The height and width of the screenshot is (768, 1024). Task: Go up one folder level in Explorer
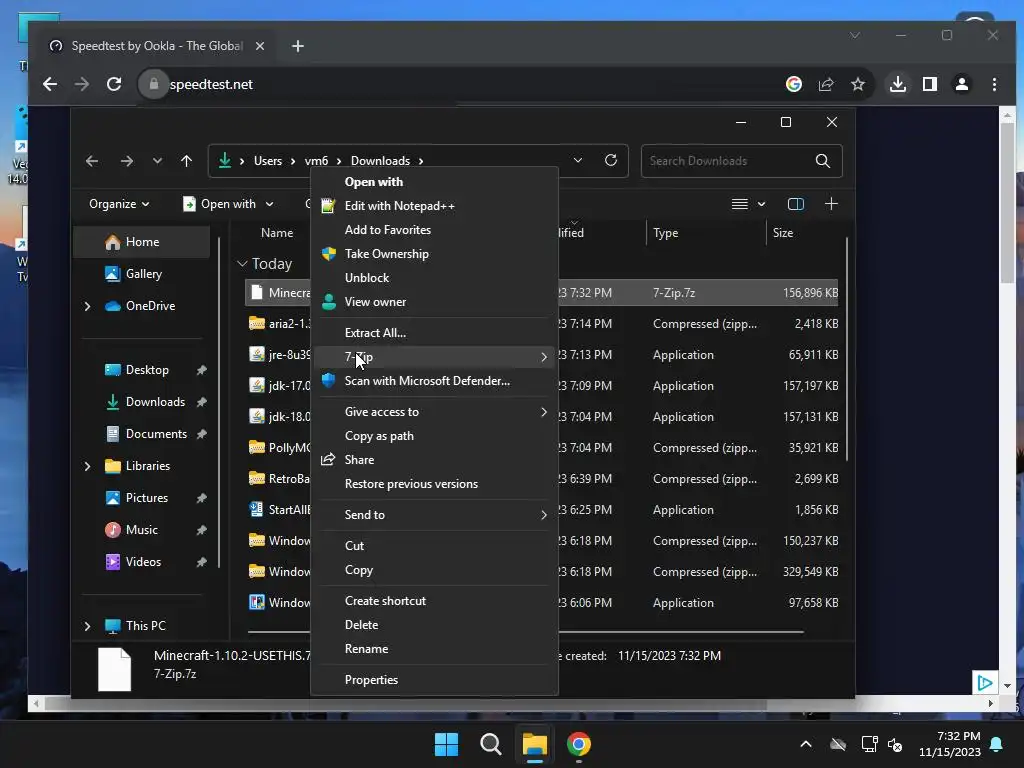(187, 161)
